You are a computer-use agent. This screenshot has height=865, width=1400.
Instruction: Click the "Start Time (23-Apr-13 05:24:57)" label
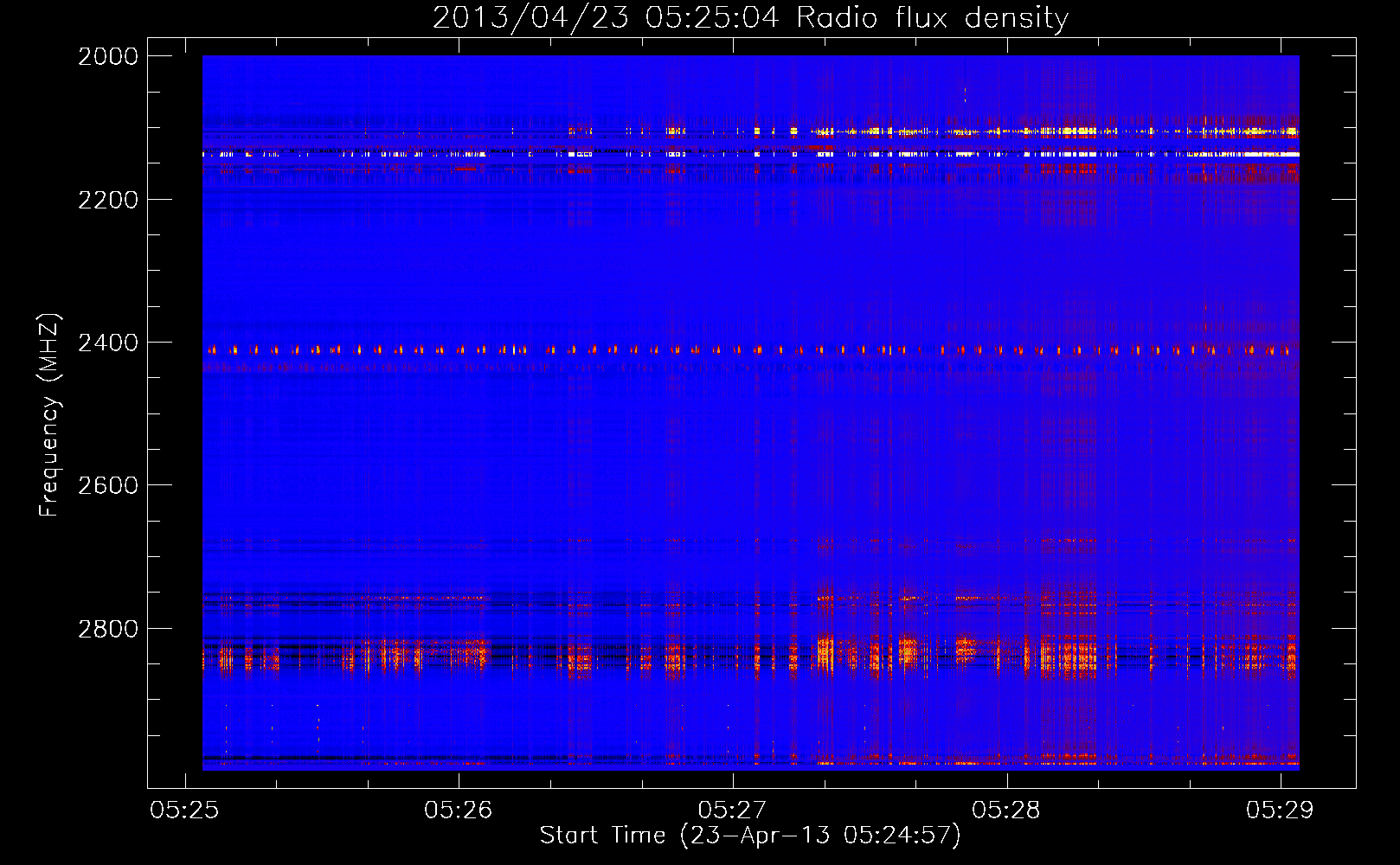click(750, 836)
